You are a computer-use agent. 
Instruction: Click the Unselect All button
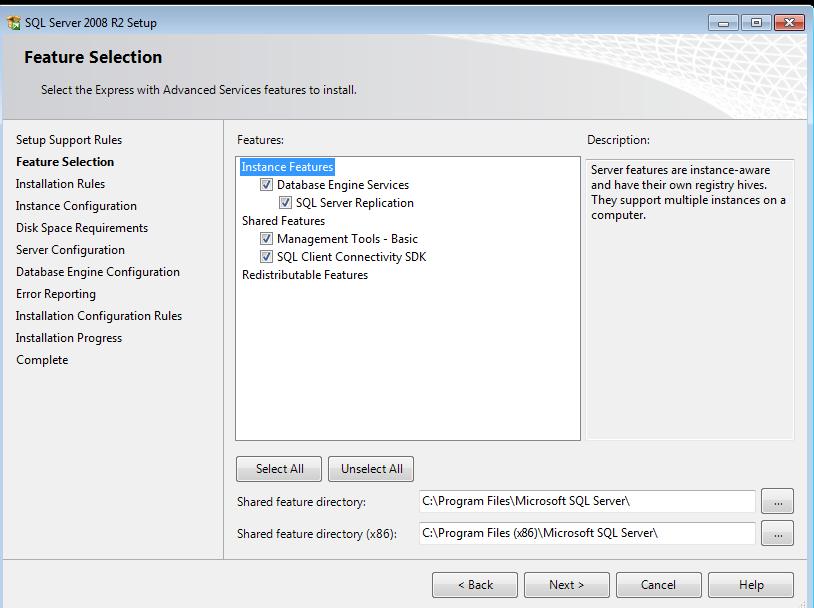[371, 469]
